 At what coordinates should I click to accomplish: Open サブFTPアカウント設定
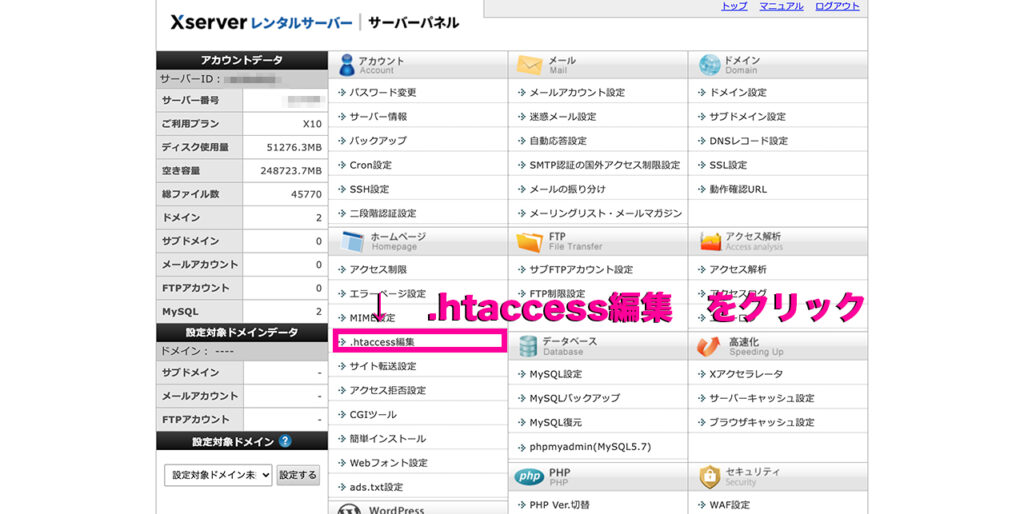(581, 269)
